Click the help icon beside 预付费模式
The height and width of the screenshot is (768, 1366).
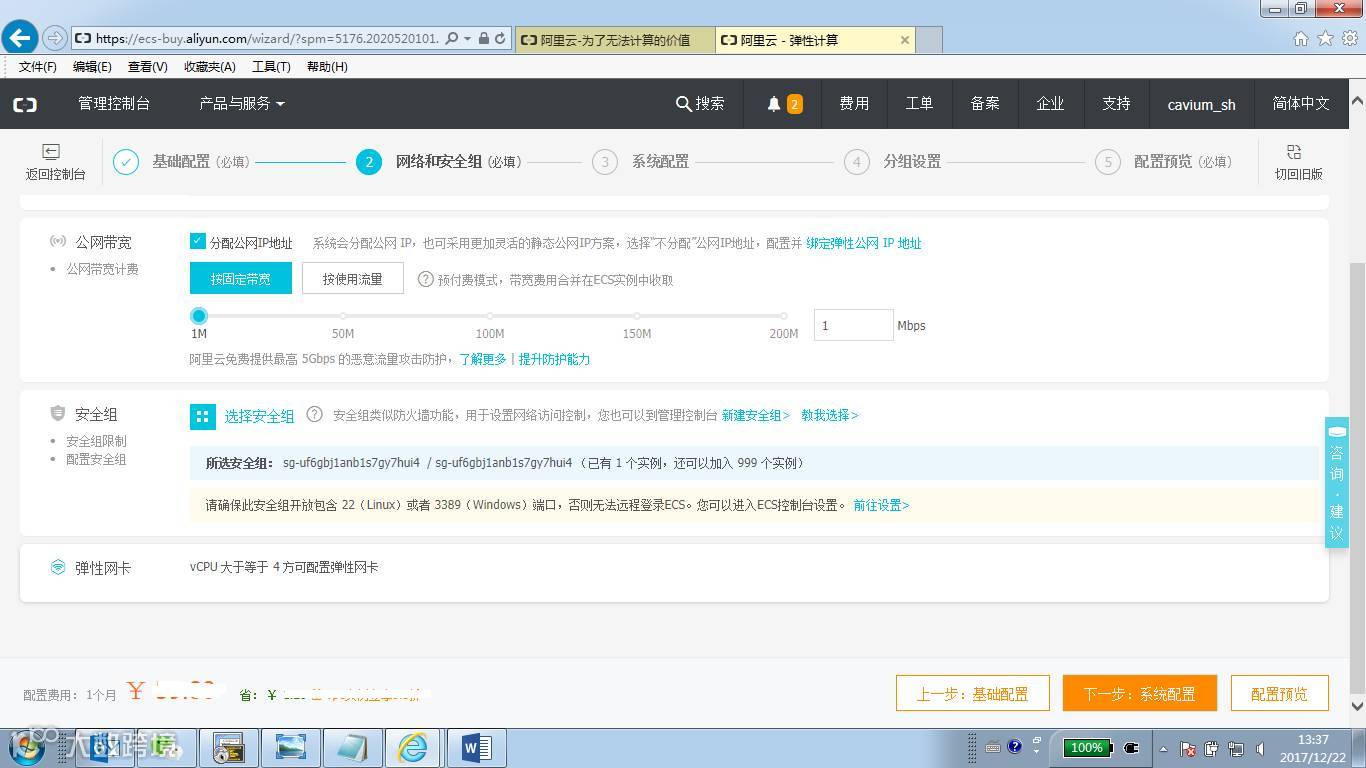click(425, 280)
